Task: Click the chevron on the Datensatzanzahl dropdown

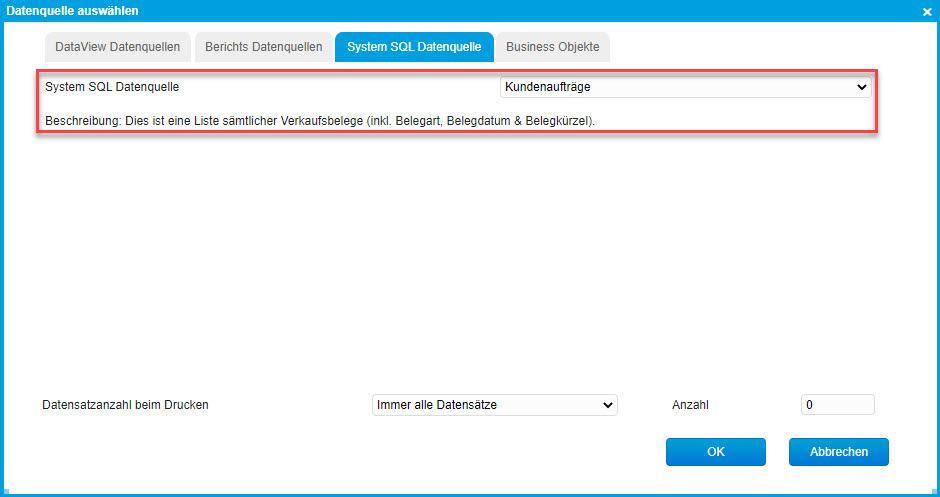Action: pyautogui.click(x=607, y=405)
